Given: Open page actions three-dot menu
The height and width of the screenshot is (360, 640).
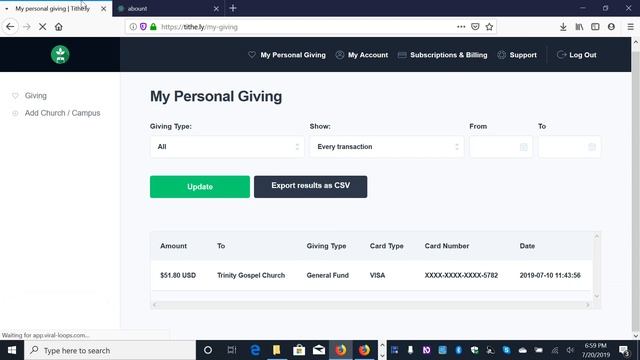Looking at the screenshot, I should pos(461,27).
